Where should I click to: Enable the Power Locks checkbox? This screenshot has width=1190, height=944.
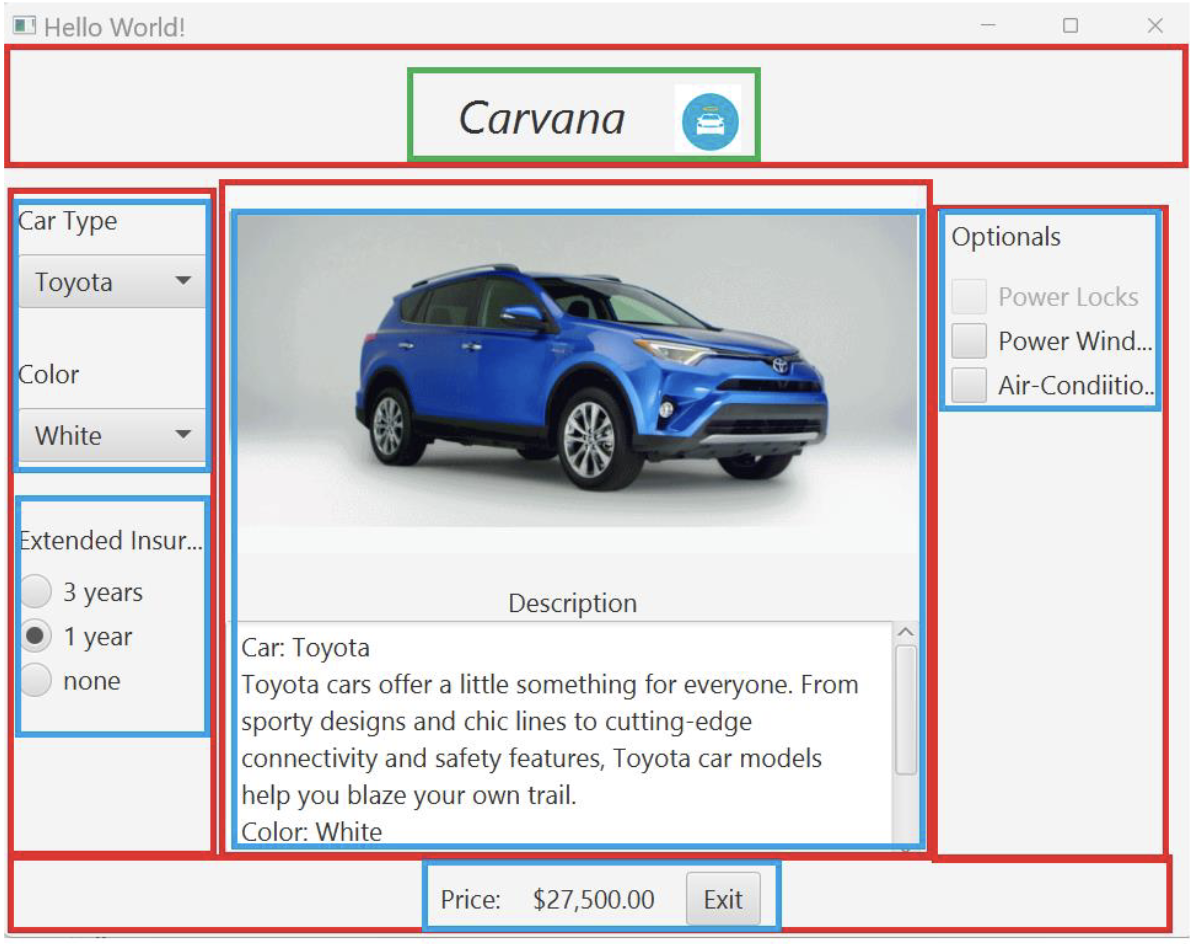[967, 296]
